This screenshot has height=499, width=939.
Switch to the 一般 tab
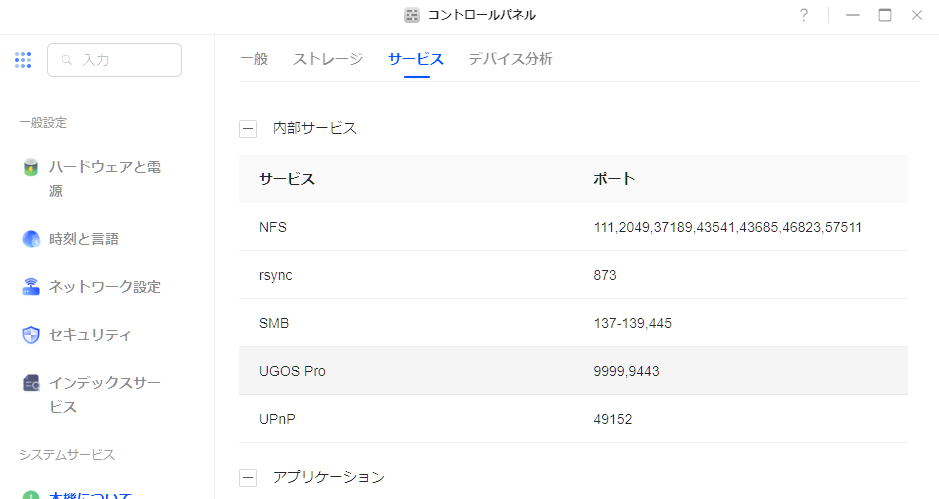point(254,59)
